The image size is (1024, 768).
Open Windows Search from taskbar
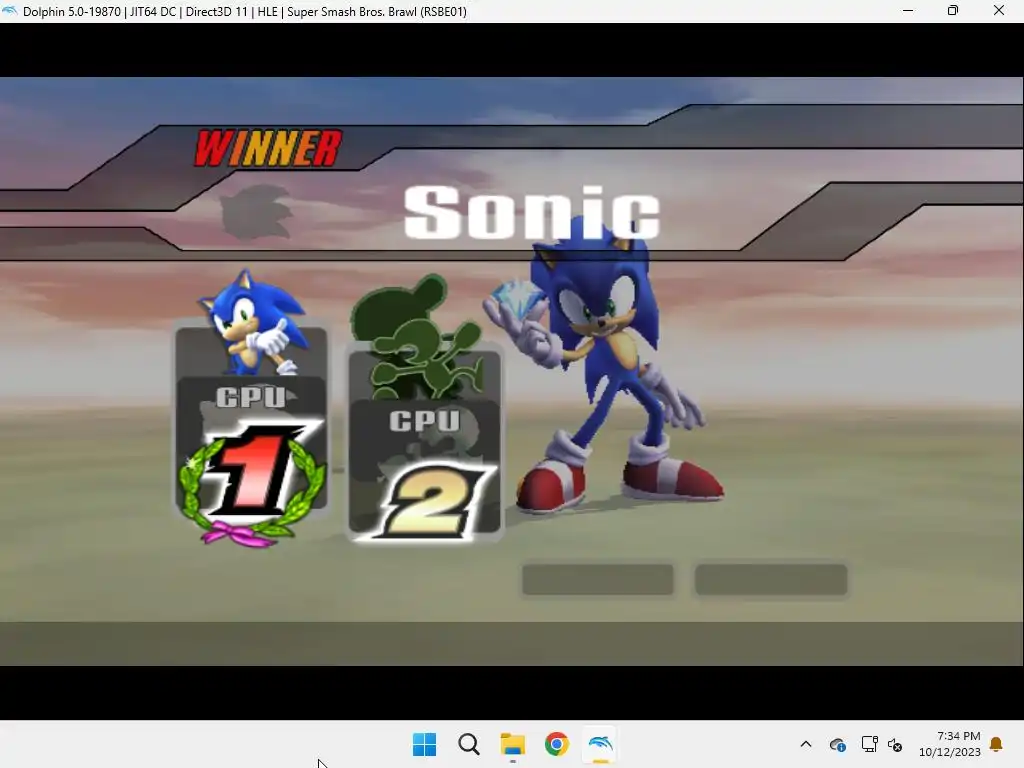point(468,744)
